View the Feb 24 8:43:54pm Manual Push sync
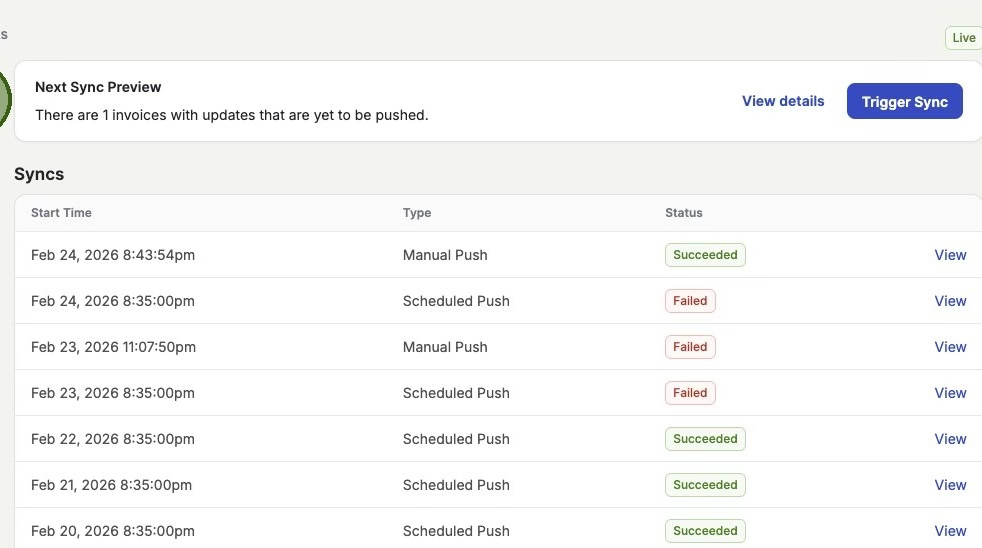982x548 pixels. coord(950,255)
